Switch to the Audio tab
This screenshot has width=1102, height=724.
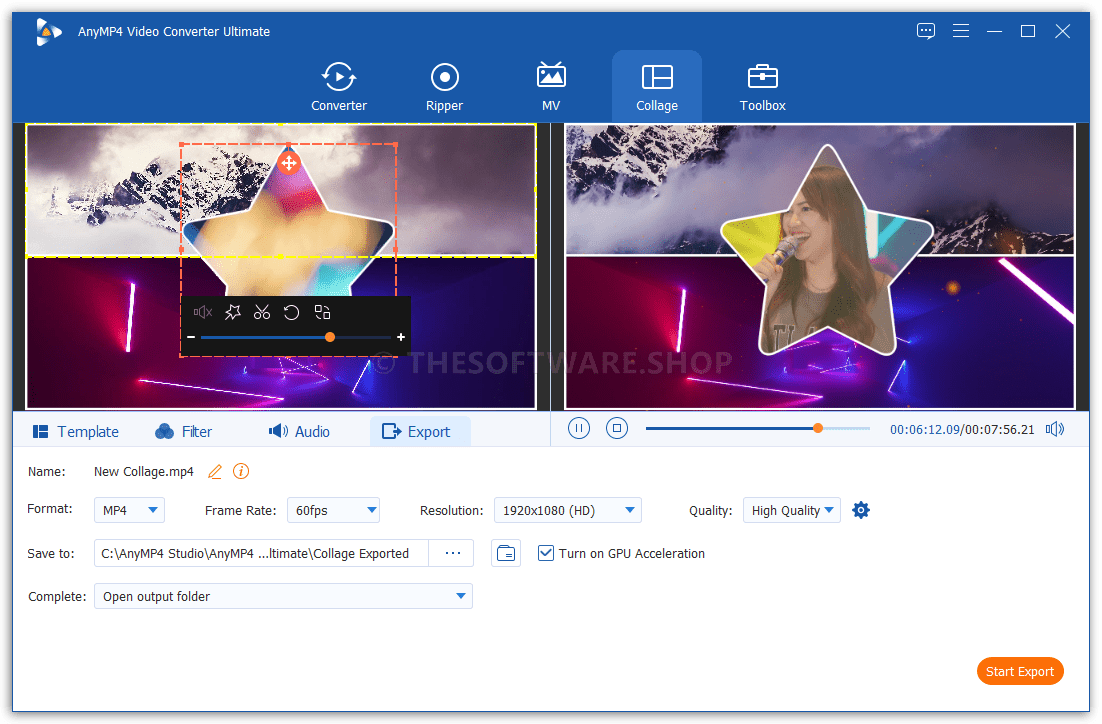point(299,432)
